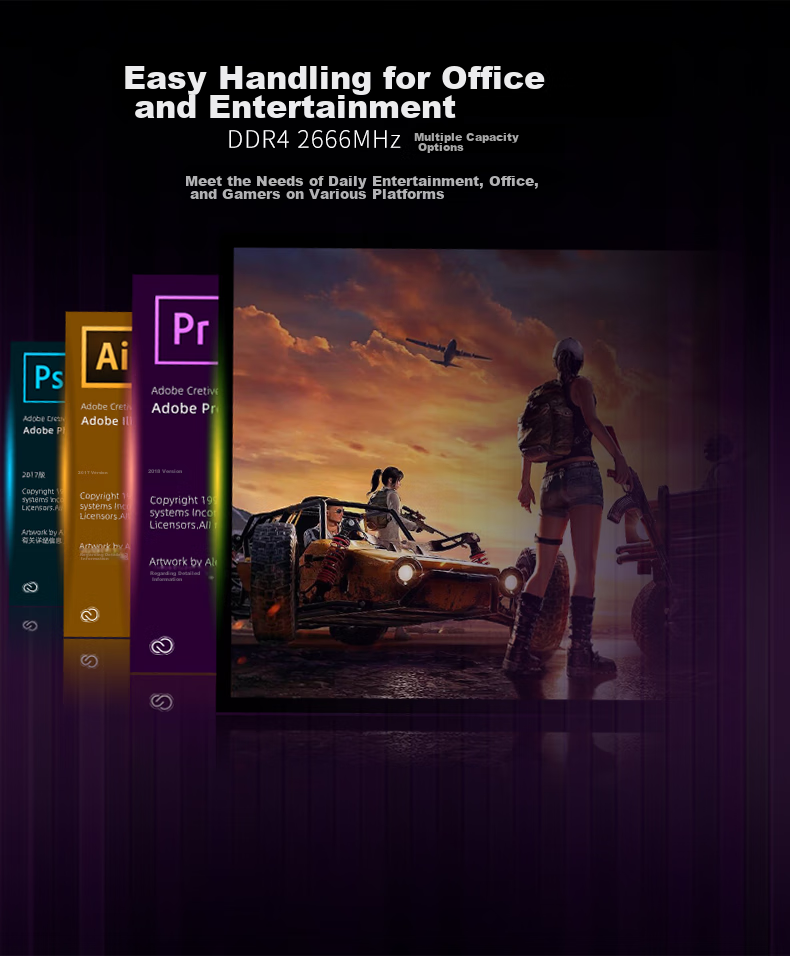Open the game scene image with buggy
The height and width of the screenshot is (956, 790).
(x=475, y=473)
